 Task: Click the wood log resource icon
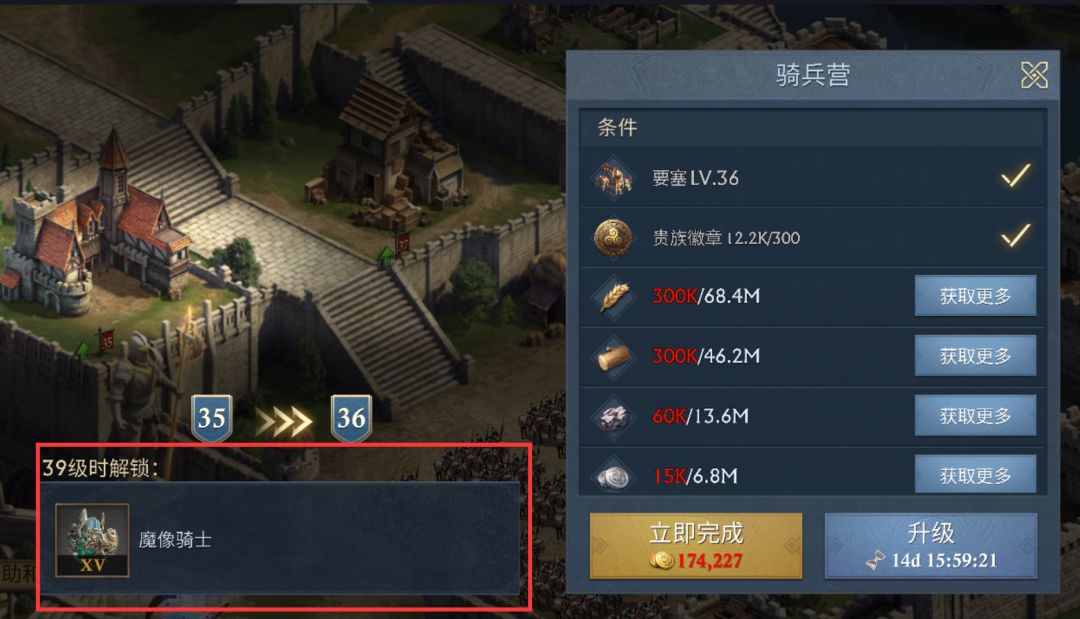click(x=613, y=357)
